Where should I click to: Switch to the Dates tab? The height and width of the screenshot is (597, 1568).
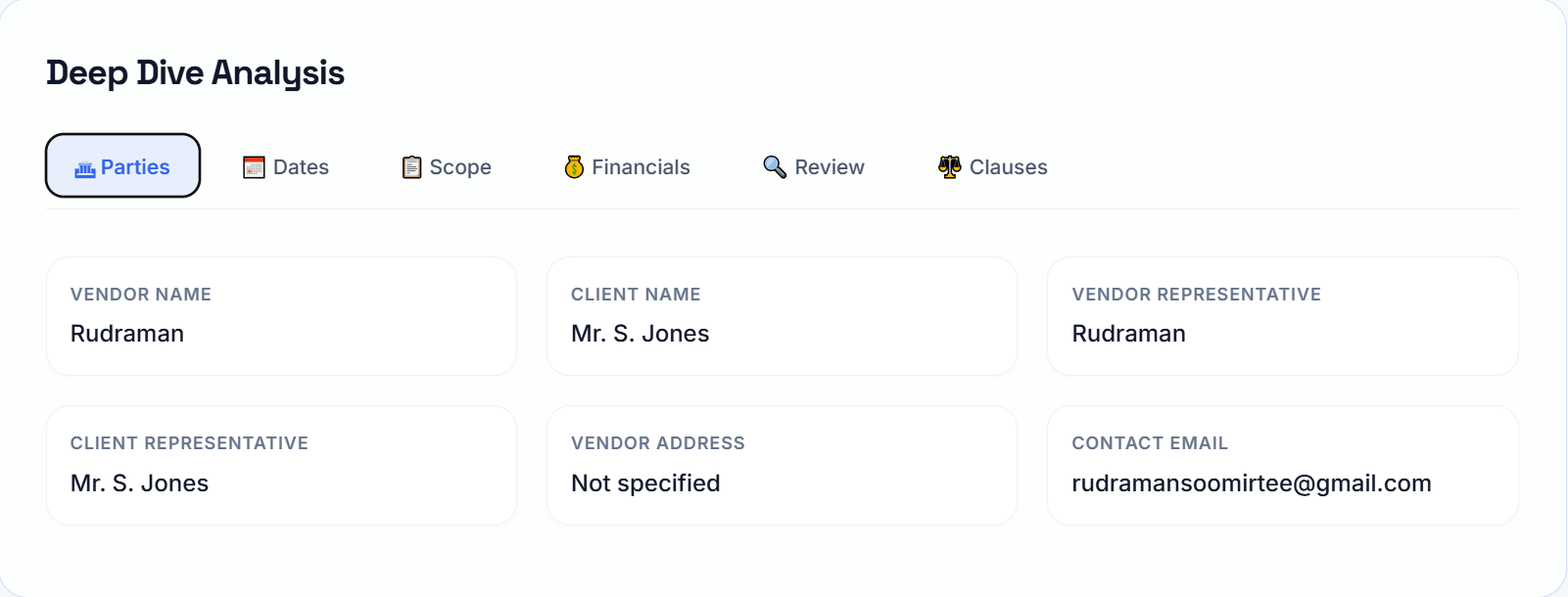pos(301,167)
